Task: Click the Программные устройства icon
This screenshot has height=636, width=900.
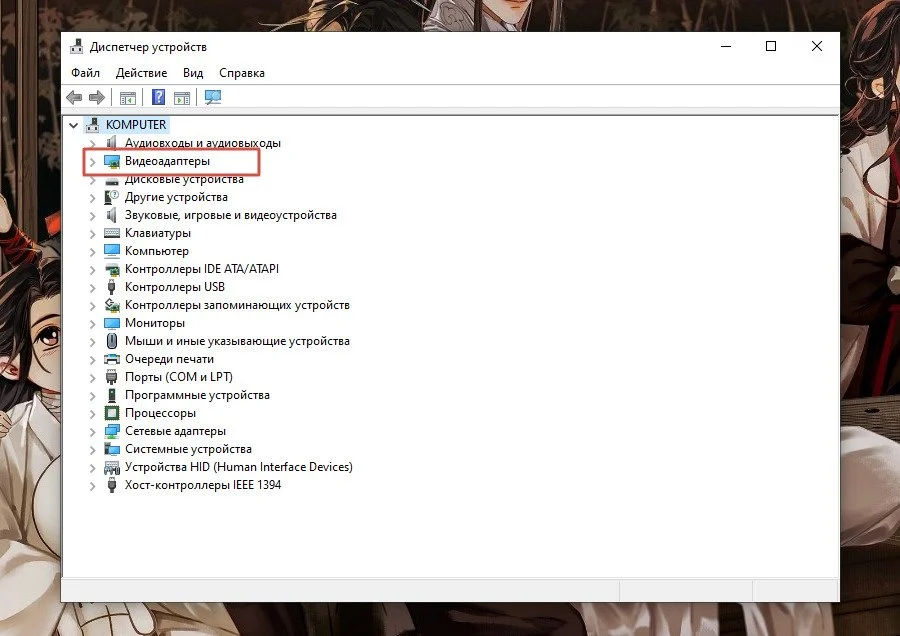Action: point(112,395)
